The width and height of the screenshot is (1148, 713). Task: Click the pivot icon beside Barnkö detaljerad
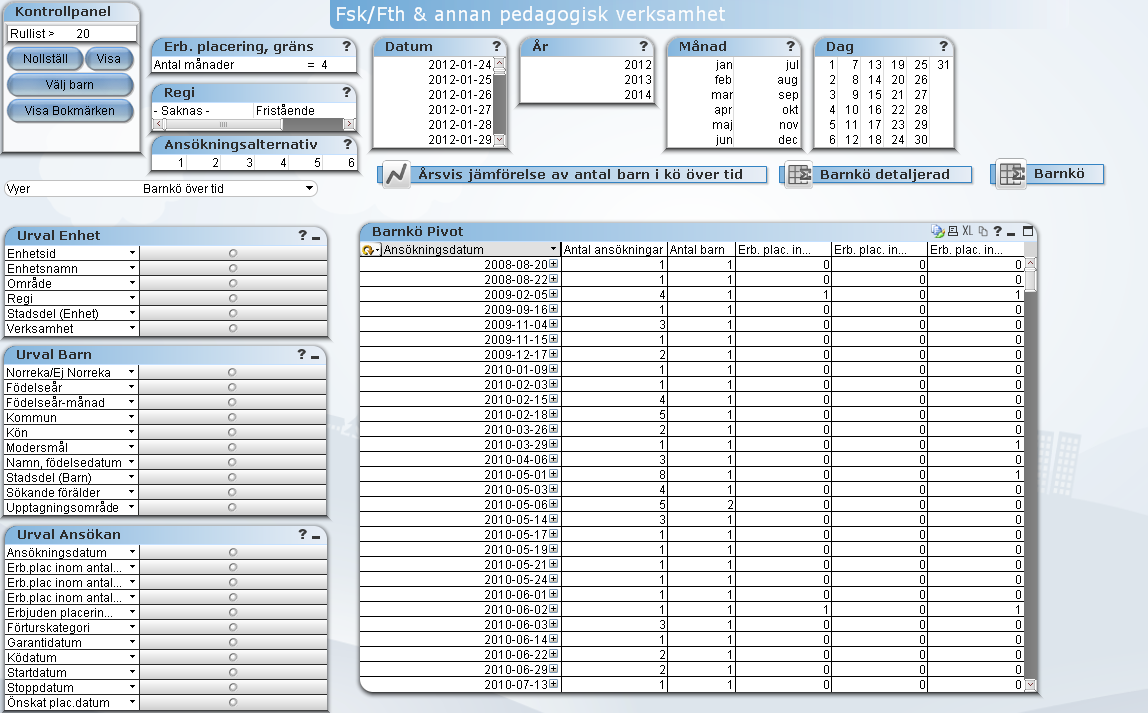799,174
